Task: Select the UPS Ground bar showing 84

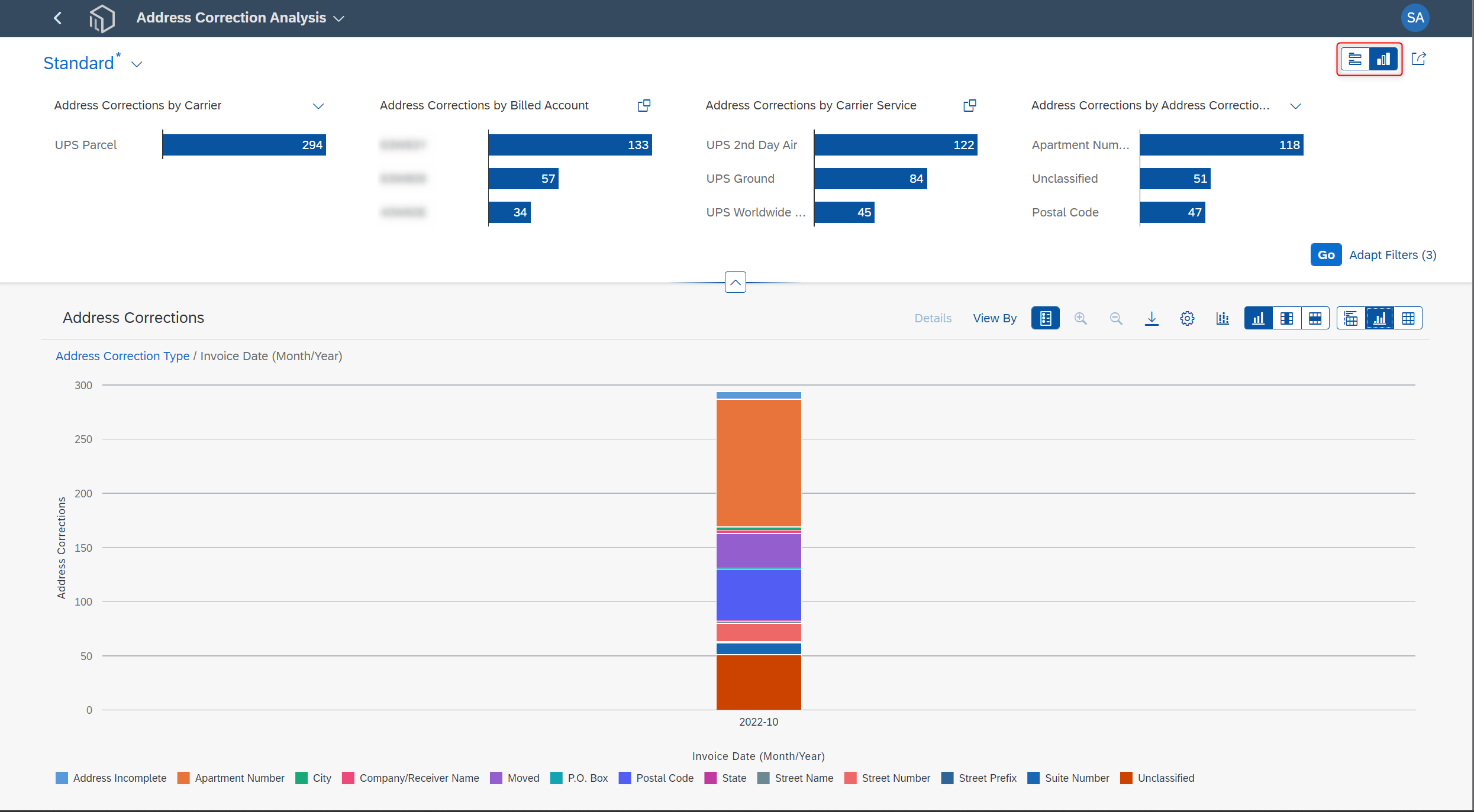Action: (x=871, y=179)
